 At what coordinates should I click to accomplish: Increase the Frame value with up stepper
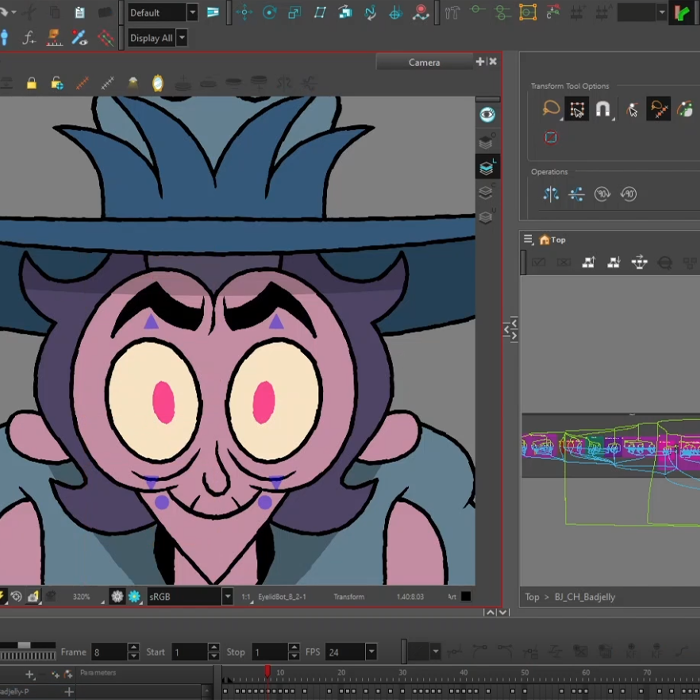(133, 648)
